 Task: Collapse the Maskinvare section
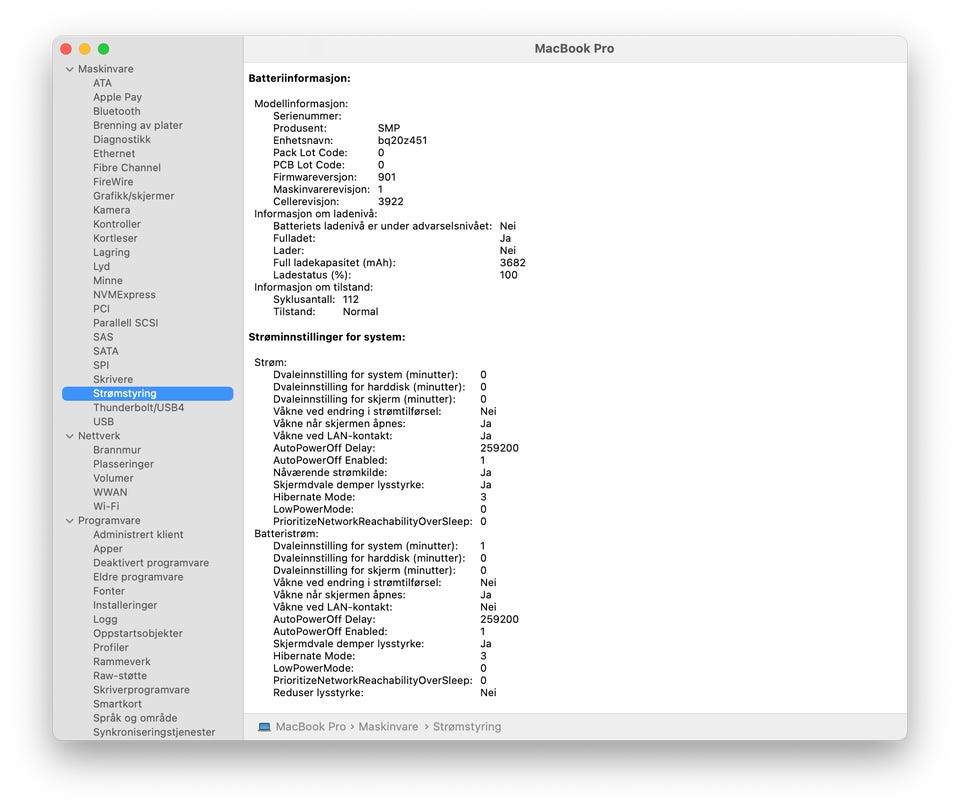[x=69, y=69]
